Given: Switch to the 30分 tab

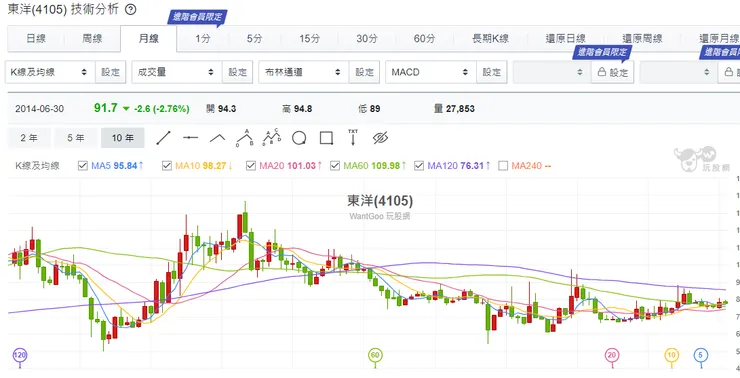Looking at the screenshot, I should (x=367, y=39).
